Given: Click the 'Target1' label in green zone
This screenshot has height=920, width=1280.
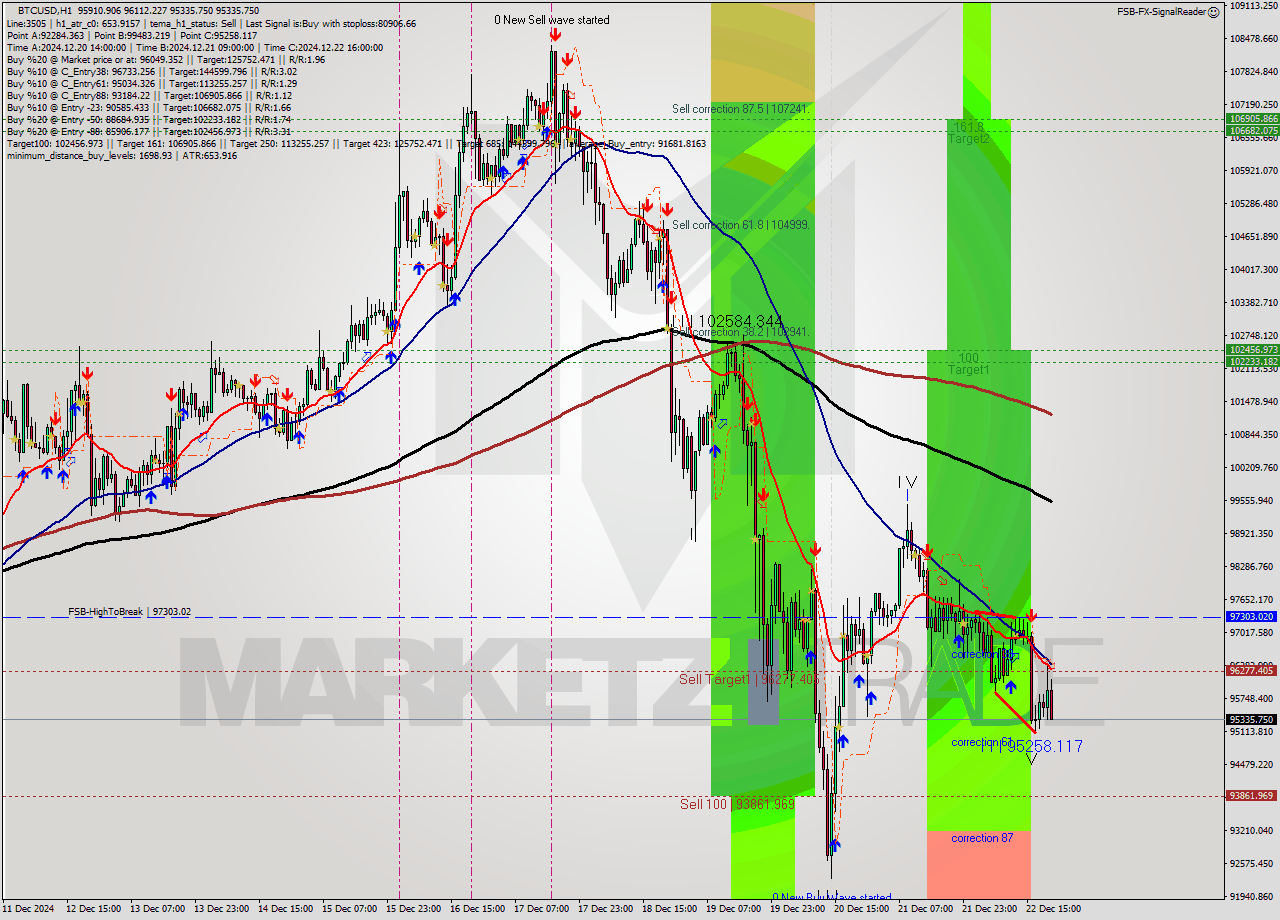Looking at the screenshot, I should coord(968,370).
